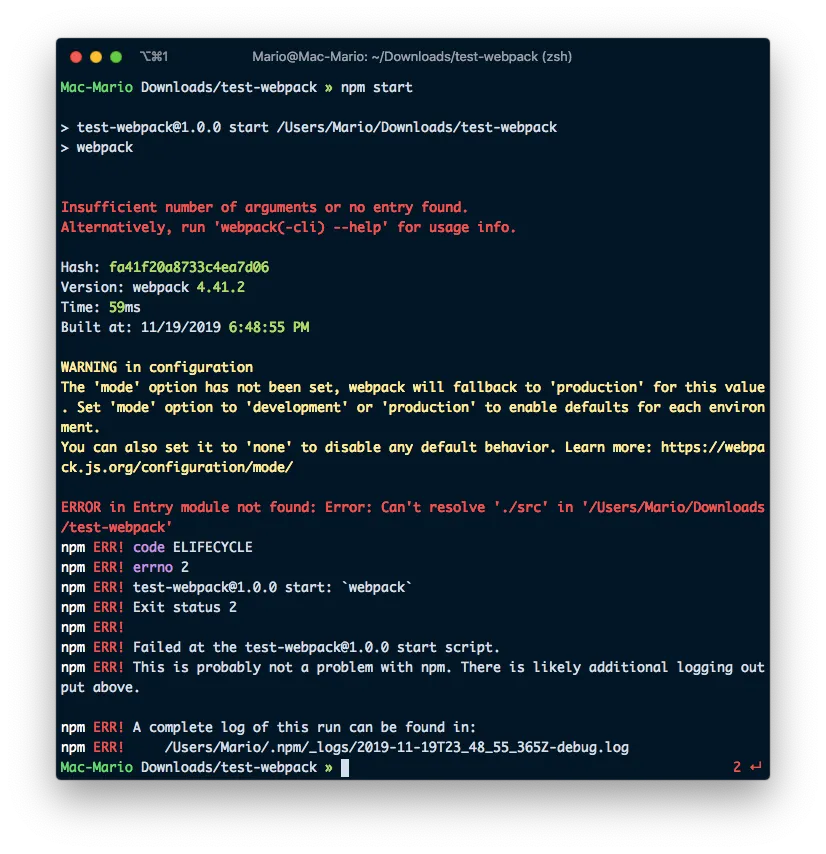The width and height of the screenshot is (826, 854).
Task: Click the debug.log file path
Action: (396, 747)
